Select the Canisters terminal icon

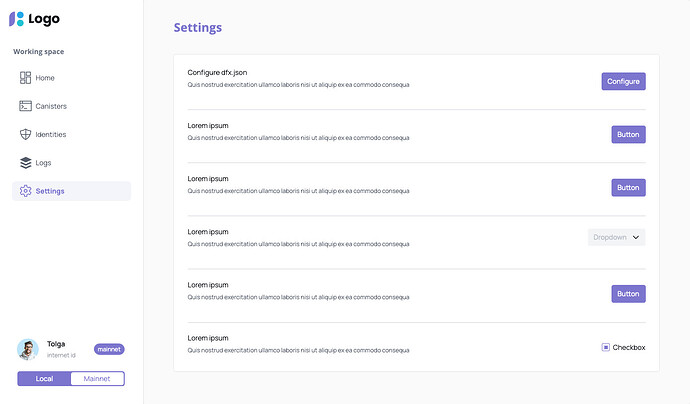[x=26, y=106]
